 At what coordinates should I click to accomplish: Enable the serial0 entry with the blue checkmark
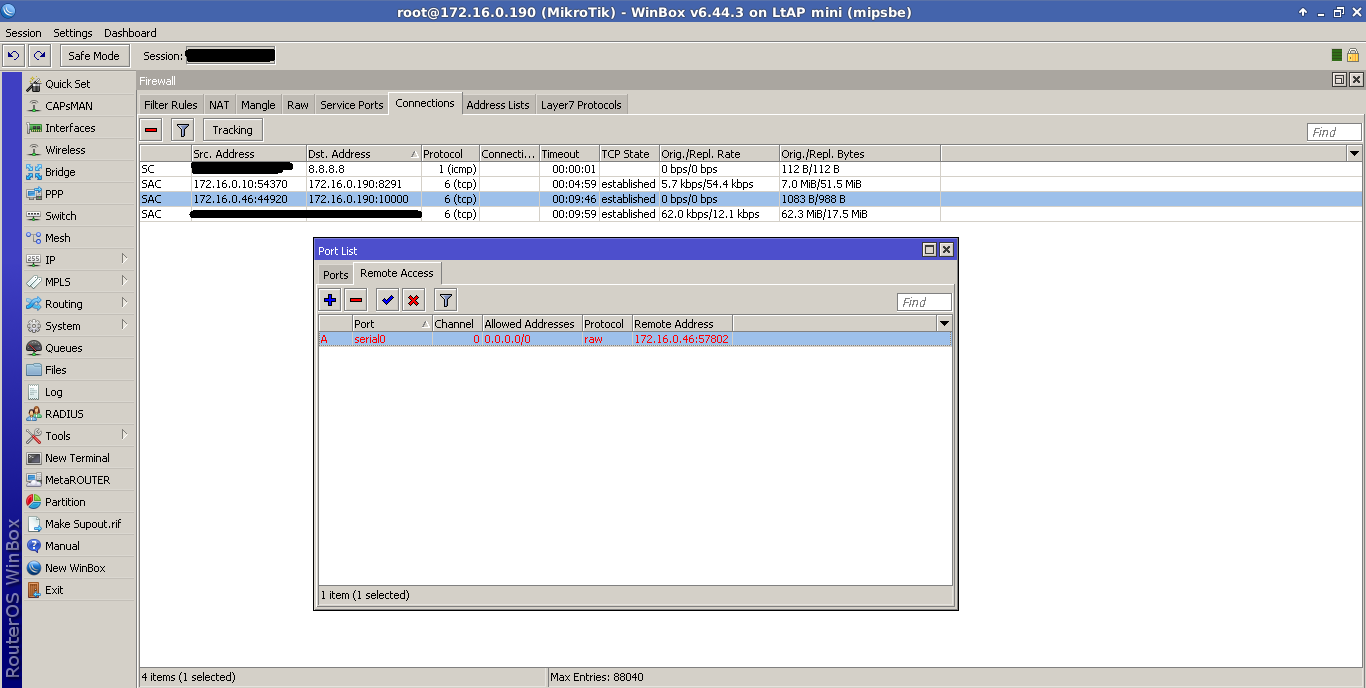click(387, 299)
